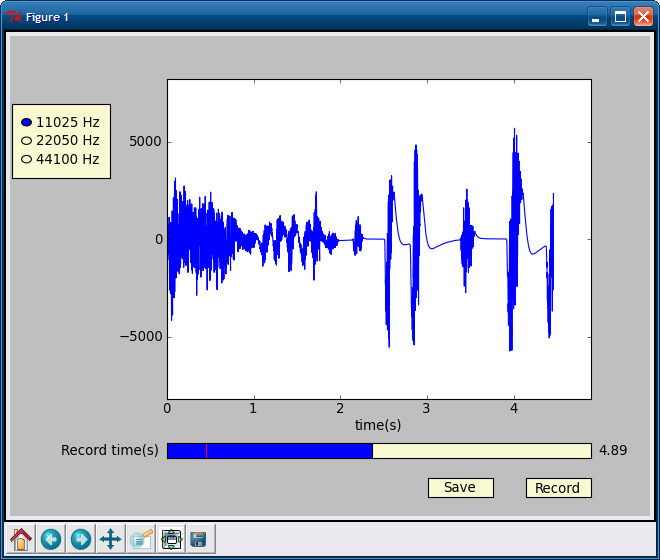This screenshot has height=560, width=660.
Task: Click the waveform plot area
Action: click(379, 239)
